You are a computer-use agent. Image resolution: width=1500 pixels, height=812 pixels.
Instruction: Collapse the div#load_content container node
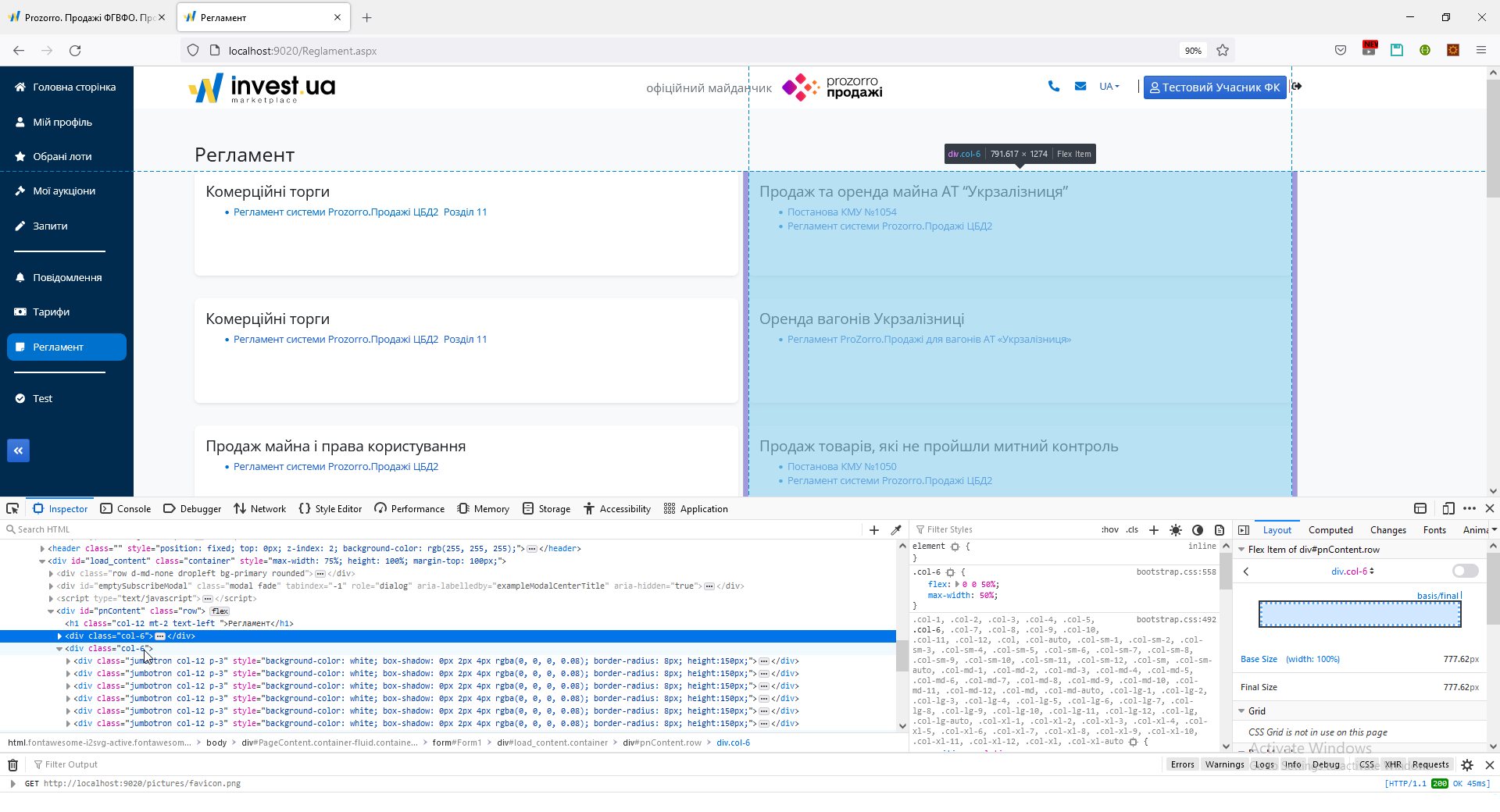[x=42, y=561]
